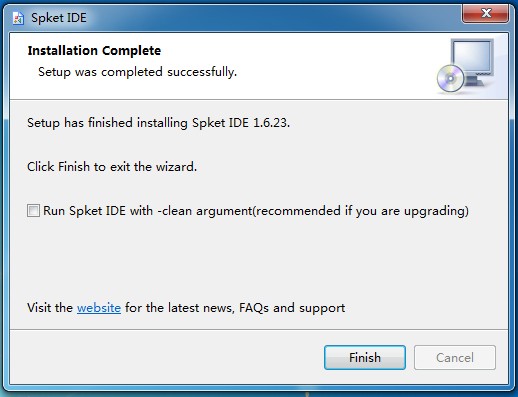Click the 'recommended if you are upgrading' text
This screenshot has width=518, height=397.
(362, 211)
